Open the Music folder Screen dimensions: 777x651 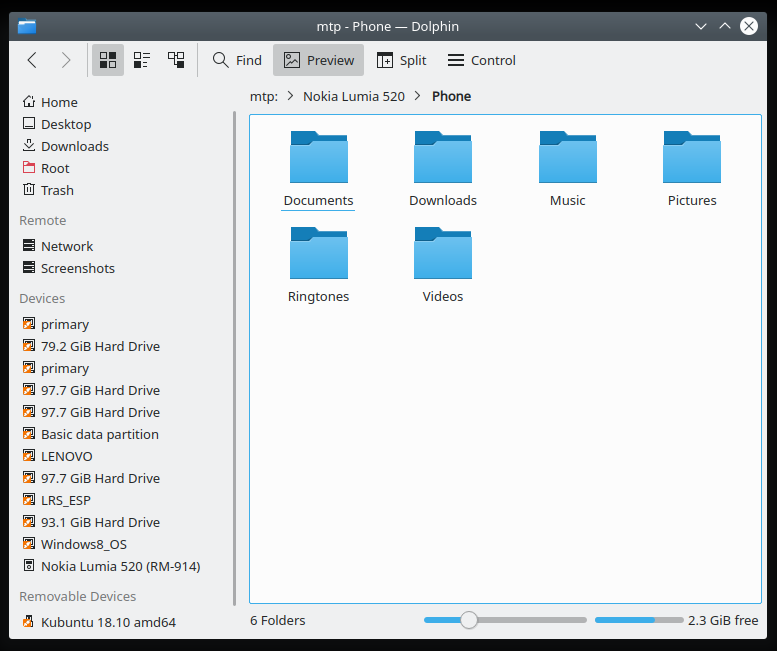point(567,160)
